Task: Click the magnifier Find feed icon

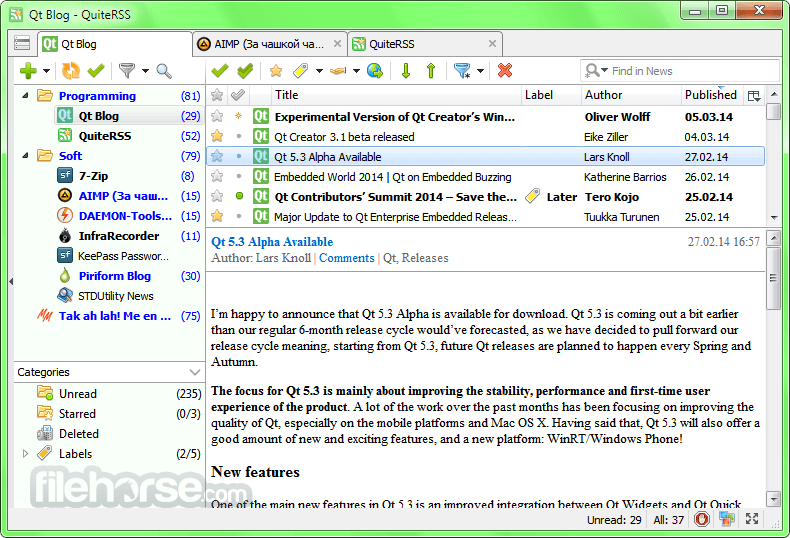Action: point(164,71)
